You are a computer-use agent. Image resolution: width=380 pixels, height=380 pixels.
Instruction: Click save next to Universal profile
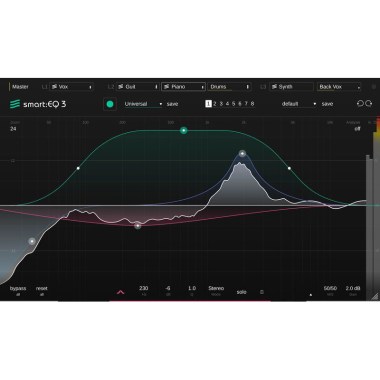click(172, 104)
